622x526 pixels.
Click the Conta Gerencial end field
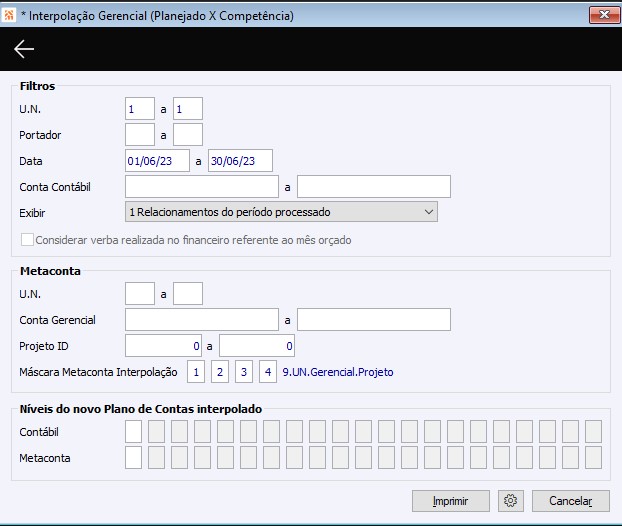coord(374,320)
